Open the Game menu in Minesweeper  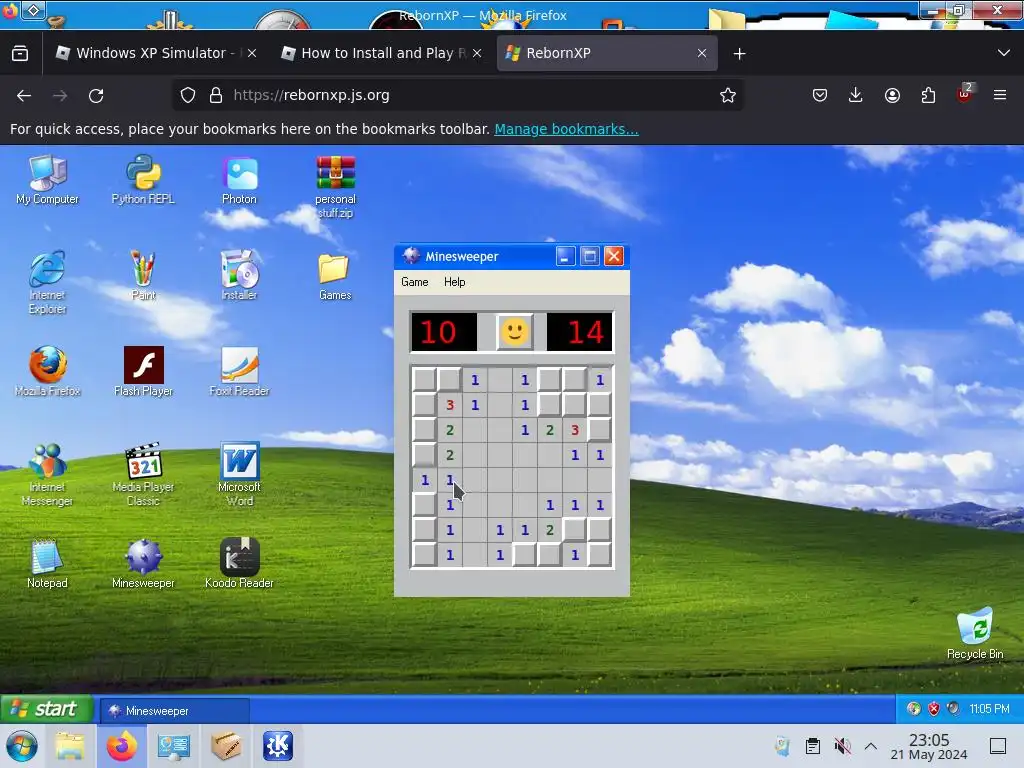click(415, 282)
